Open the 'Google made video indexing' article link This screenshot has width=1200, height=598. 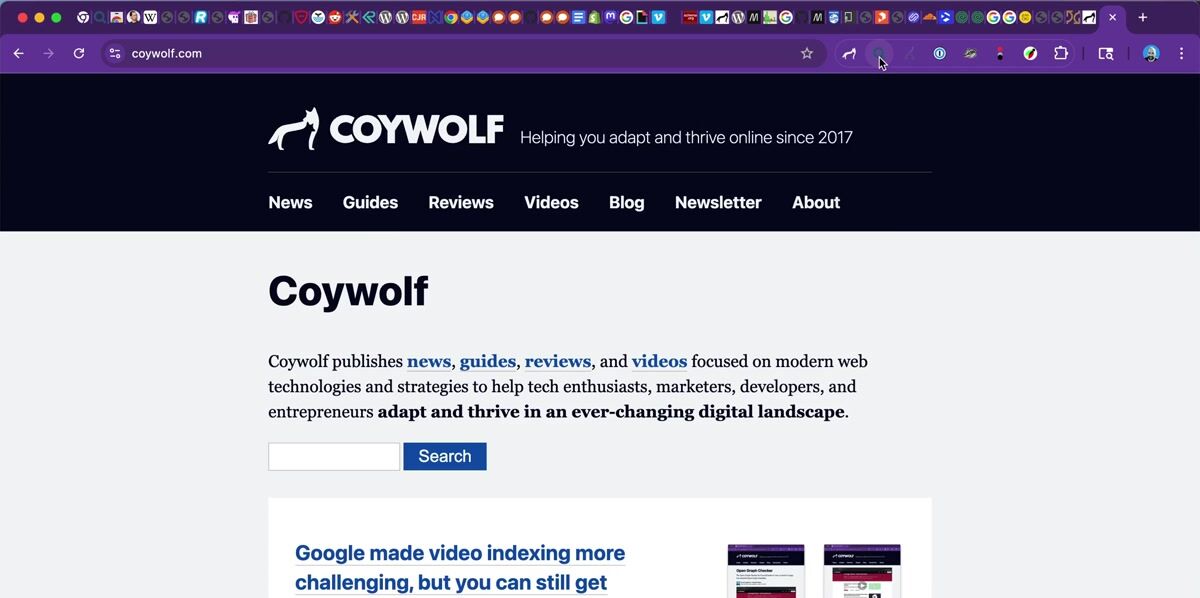point(460,567)
